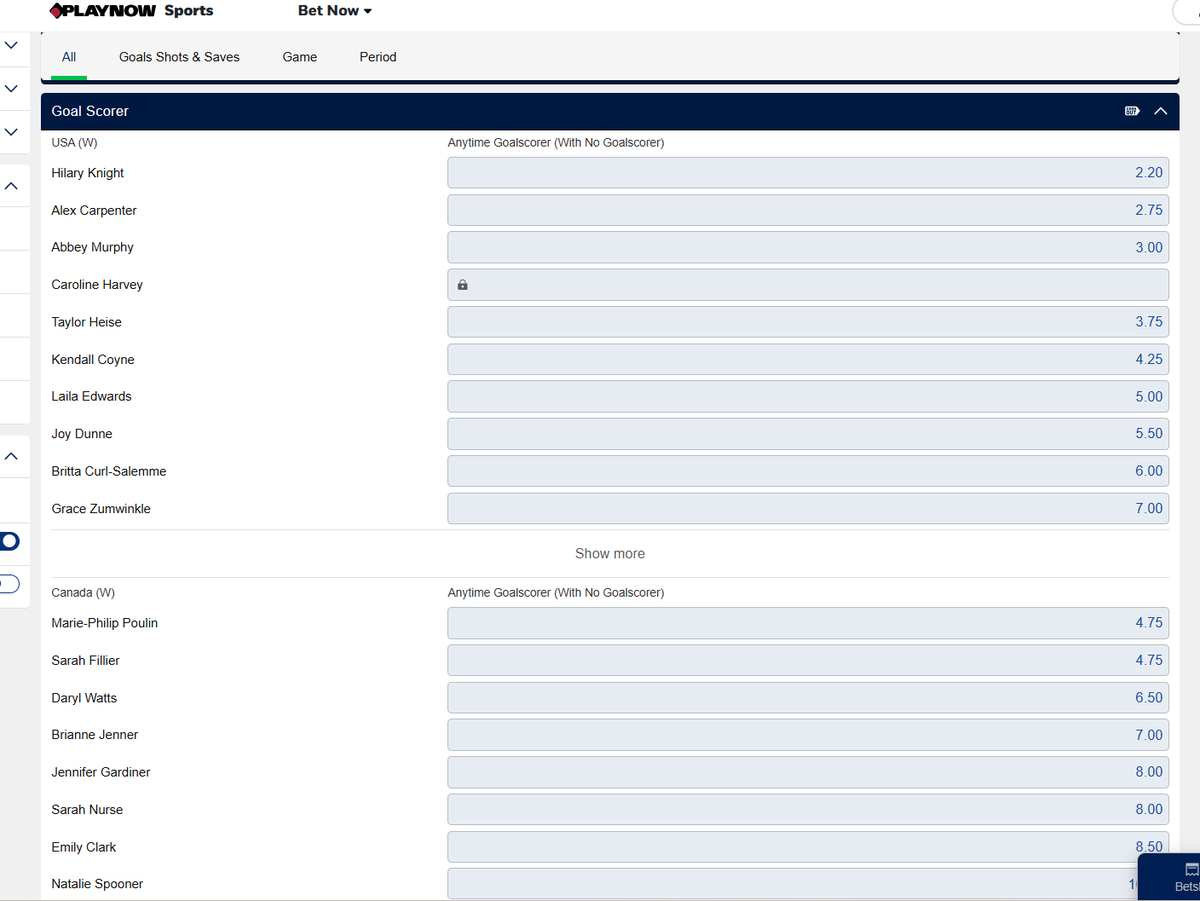Click the Marie-Philip Poulin player name
The width and height of the screenshot is (1200, 901).
click(105, 623)
